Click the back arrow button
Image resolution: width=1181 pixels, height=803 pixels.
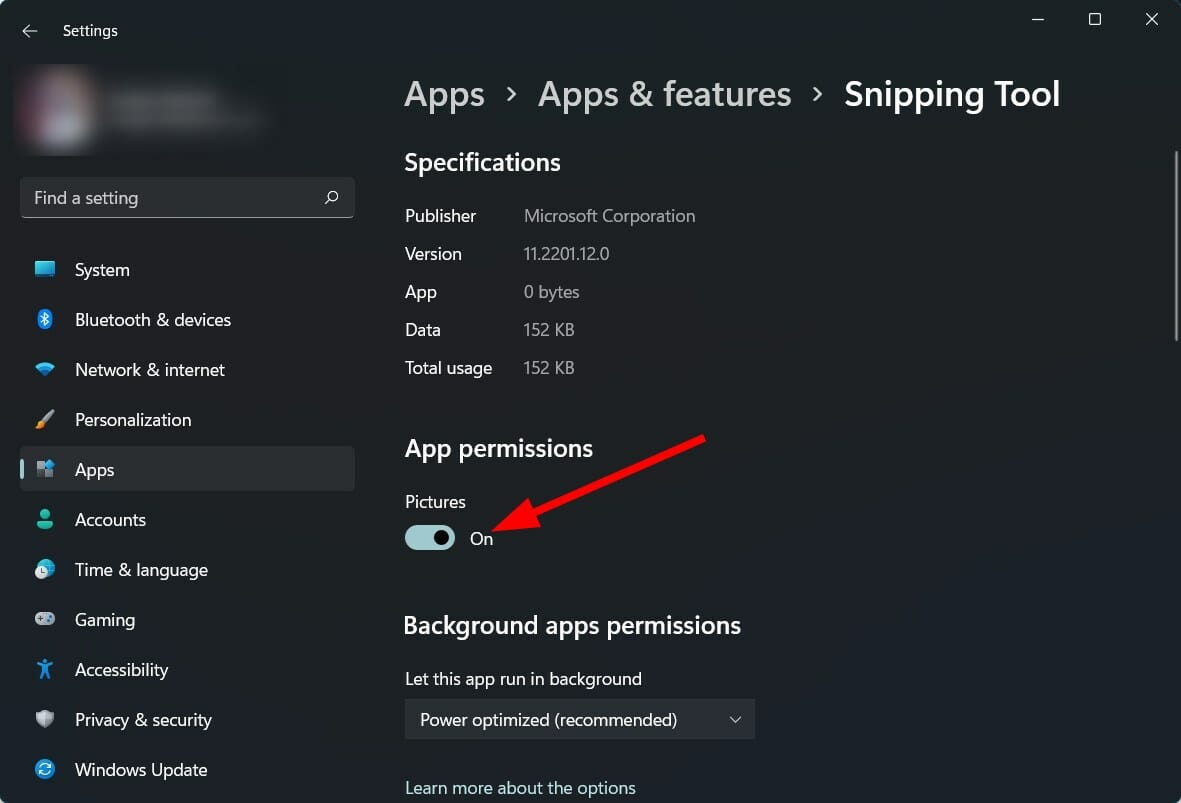[x=29, y=30]
